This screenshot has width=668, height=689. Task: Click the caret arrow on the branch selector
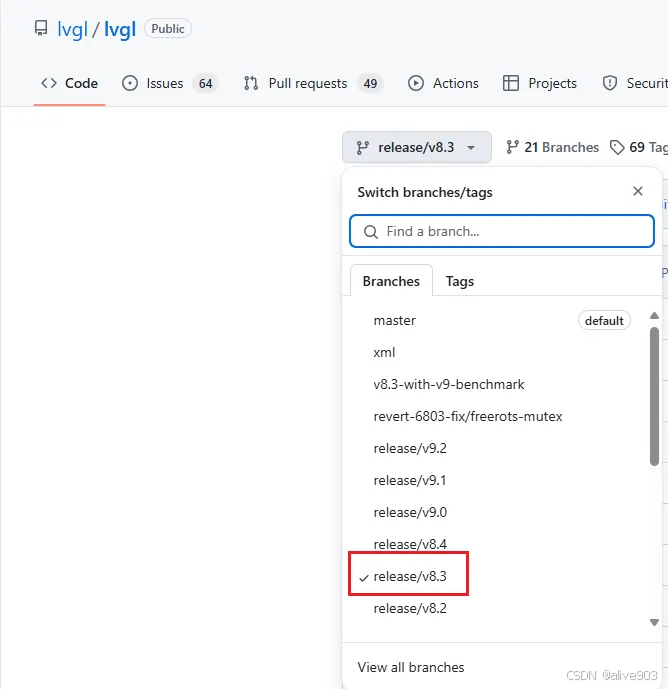(x=471, y=148)
